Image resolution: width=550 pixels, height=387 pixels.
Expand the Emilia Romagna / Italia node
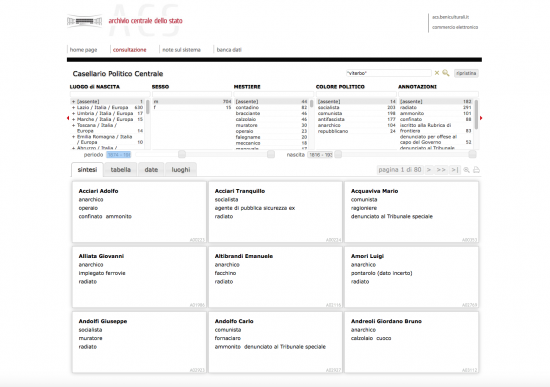73,137
